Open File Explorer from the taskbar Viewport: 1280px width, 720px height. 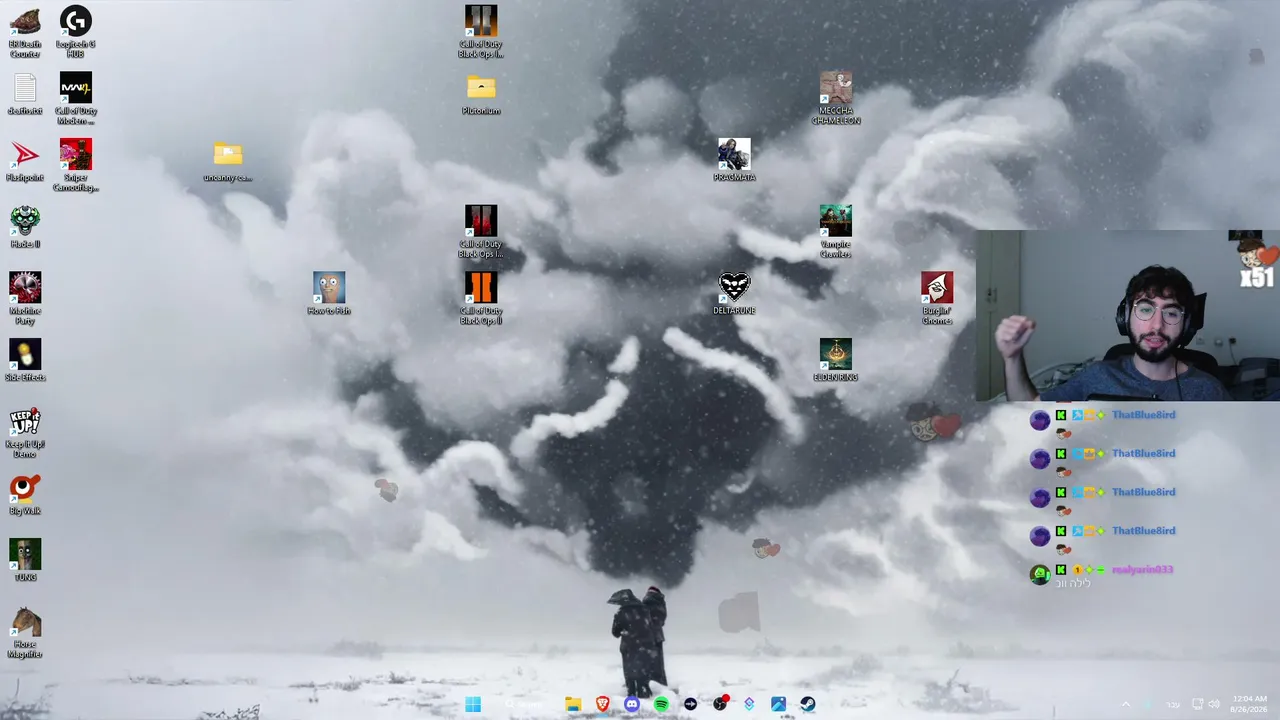click(573, 705)
